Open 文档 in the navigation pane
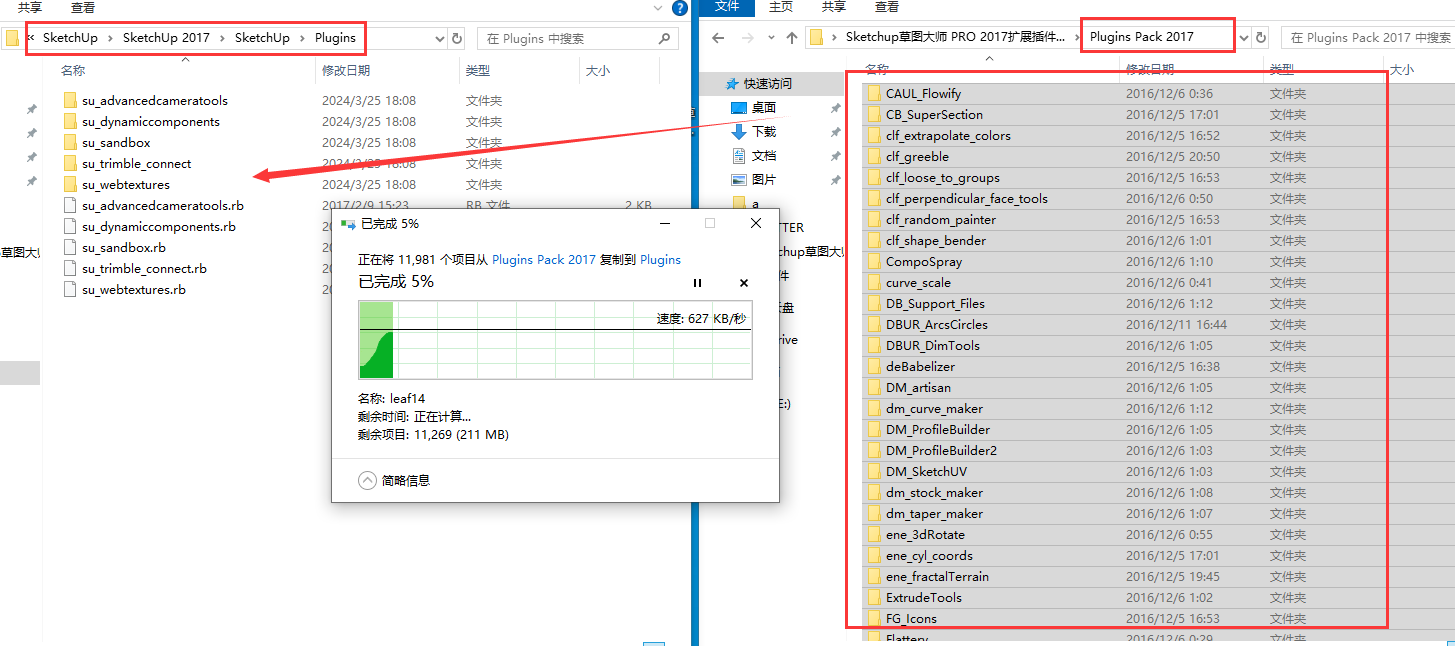This screenshot has height=646, width=1455. coord(764,156)
